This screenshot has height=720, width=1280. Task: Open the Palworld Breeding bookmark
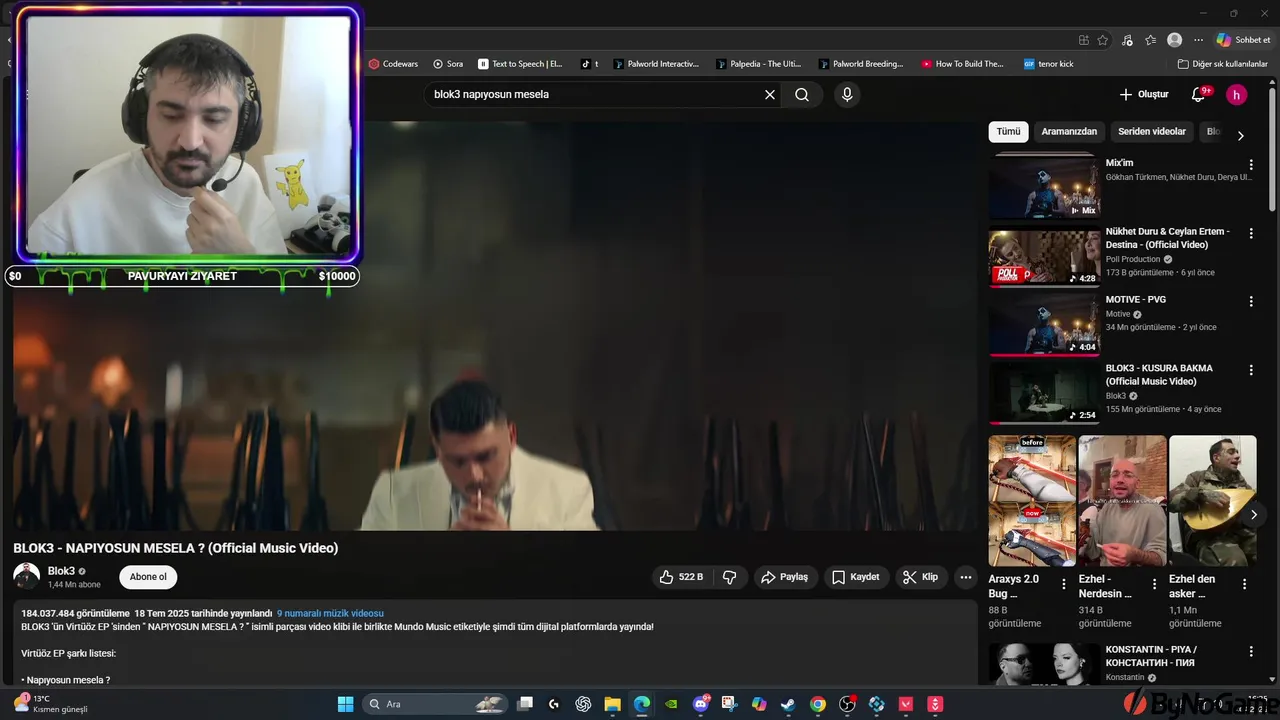[x=861, y=64]
